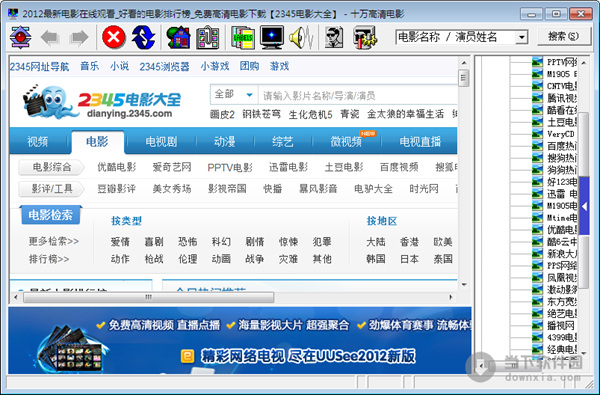The width and height of the screenshot is (600, 395).
Task: Go back using the left arrow icon
Action: [x=50, y=38]
